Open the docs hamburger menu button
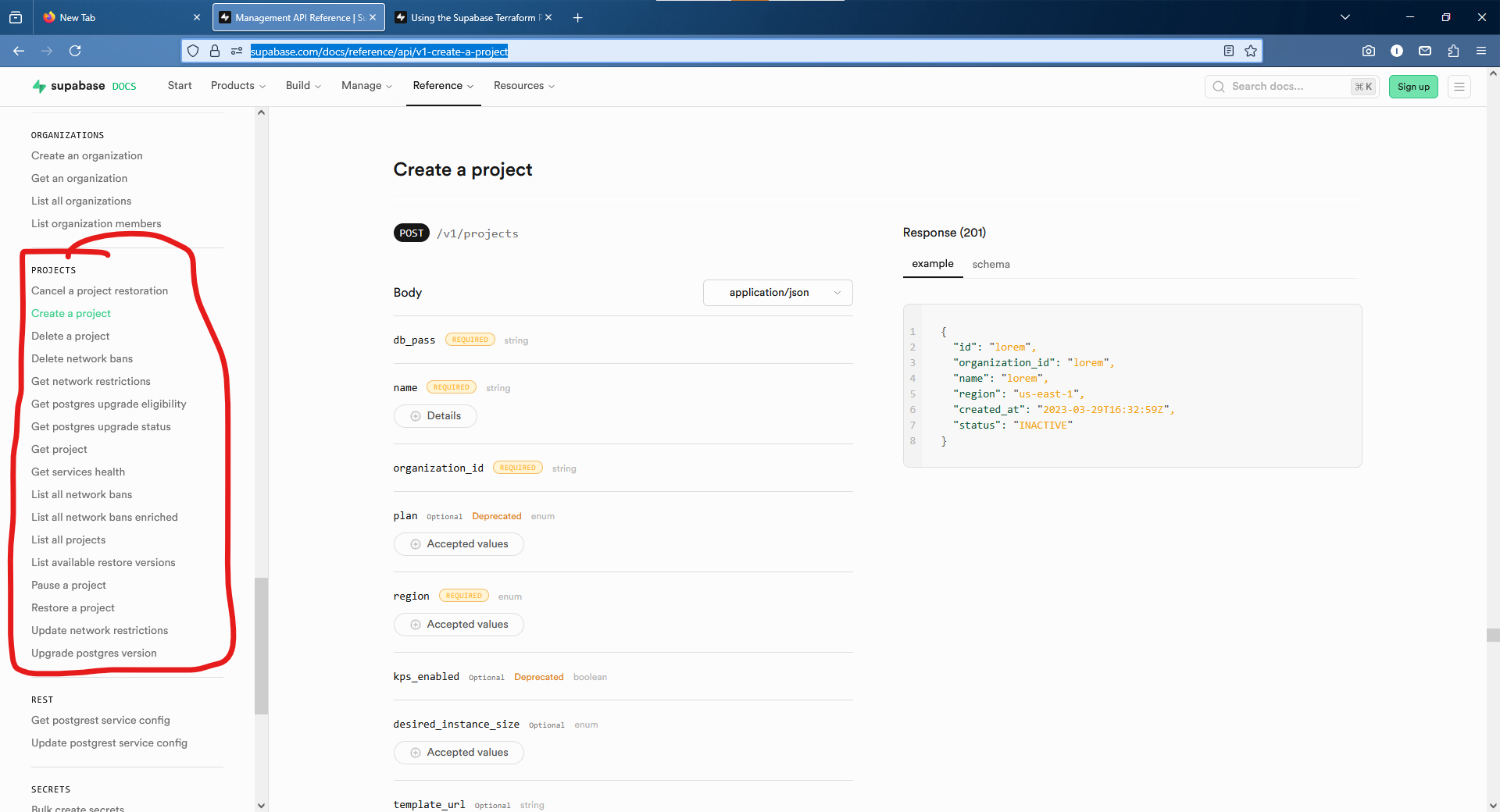 [x=1459, y=87]
